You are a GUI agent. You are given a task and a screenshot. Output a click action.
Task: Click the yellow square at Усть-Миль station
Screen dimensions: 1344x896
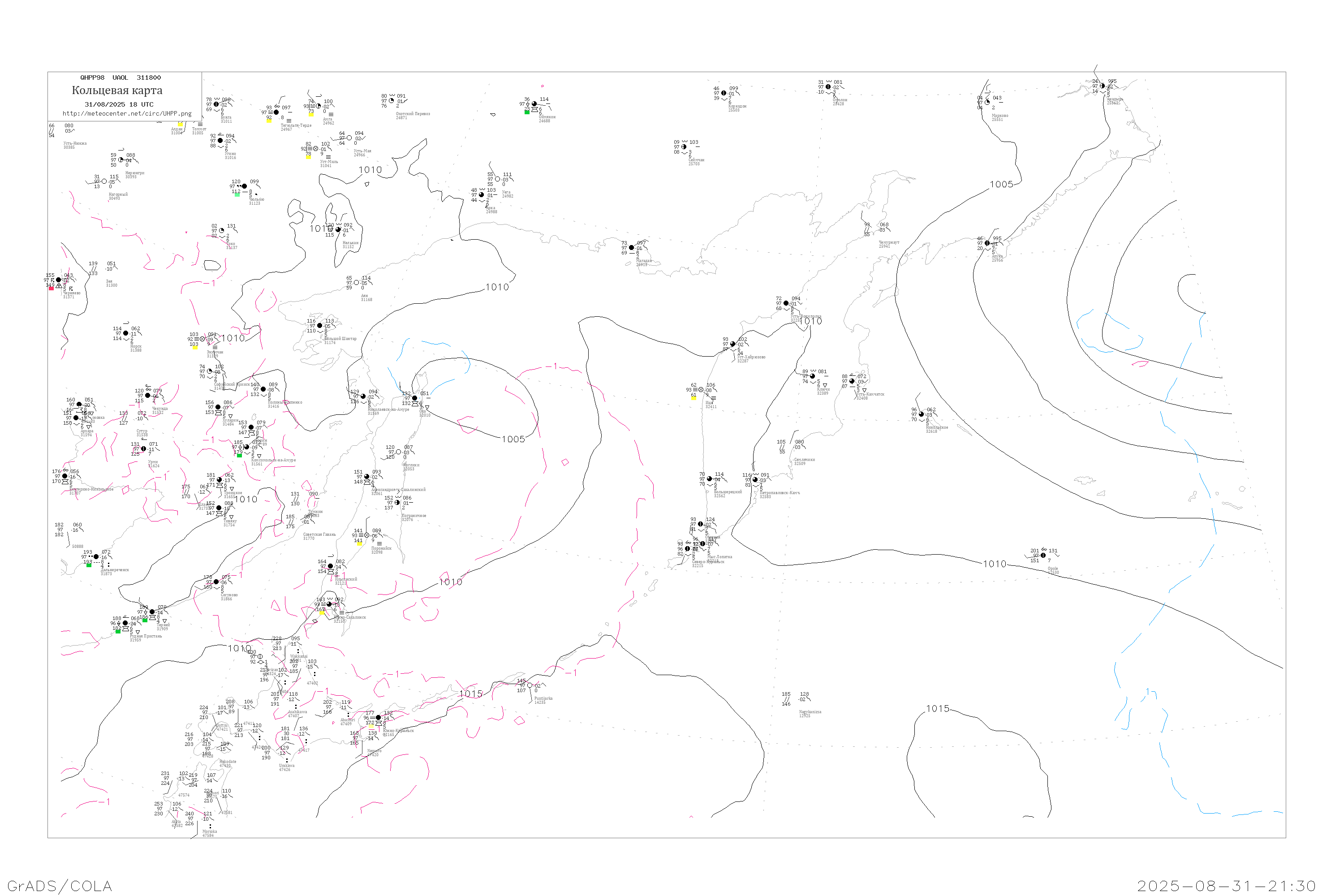point(309,156)
